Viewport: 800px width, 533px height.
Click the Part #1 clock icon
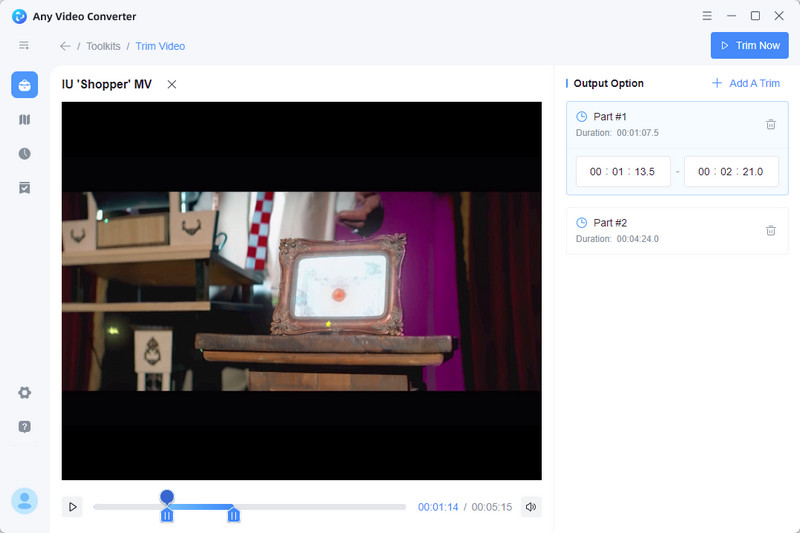582,116
